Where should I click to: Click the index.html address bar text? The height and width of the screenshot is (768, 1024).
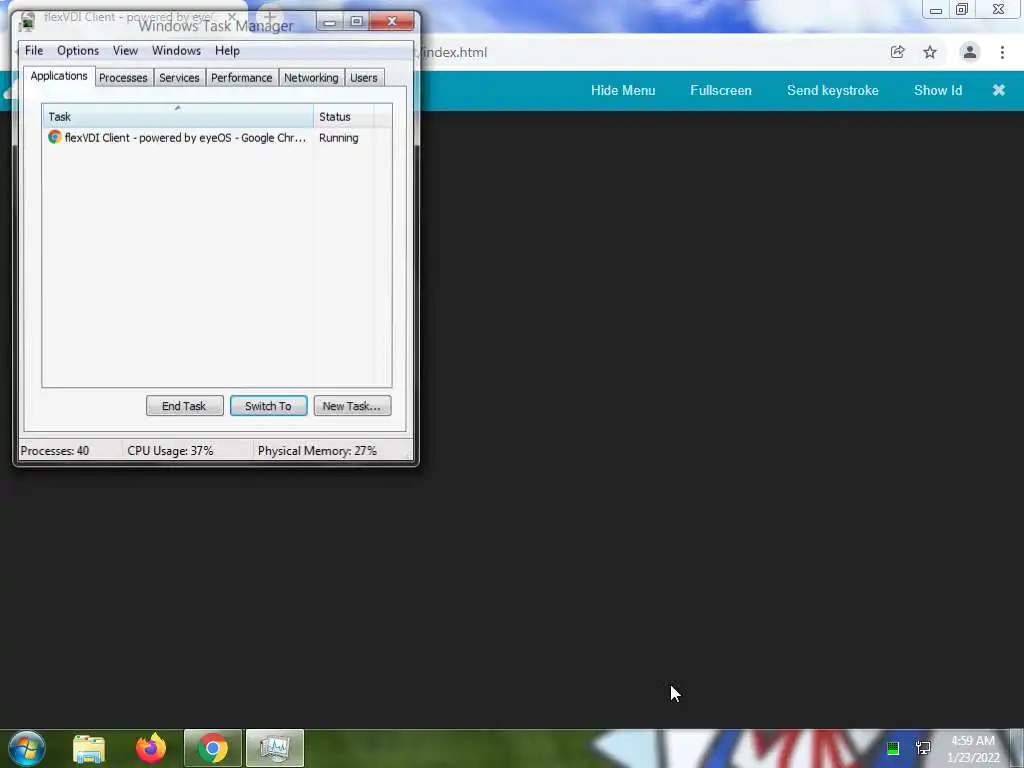coord(455,52)
